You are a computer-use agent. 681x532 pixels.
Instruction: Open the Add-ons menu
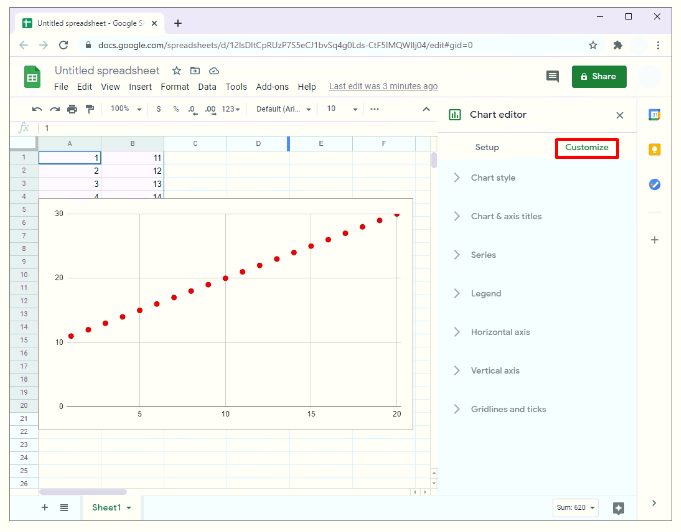click(272, 87)
